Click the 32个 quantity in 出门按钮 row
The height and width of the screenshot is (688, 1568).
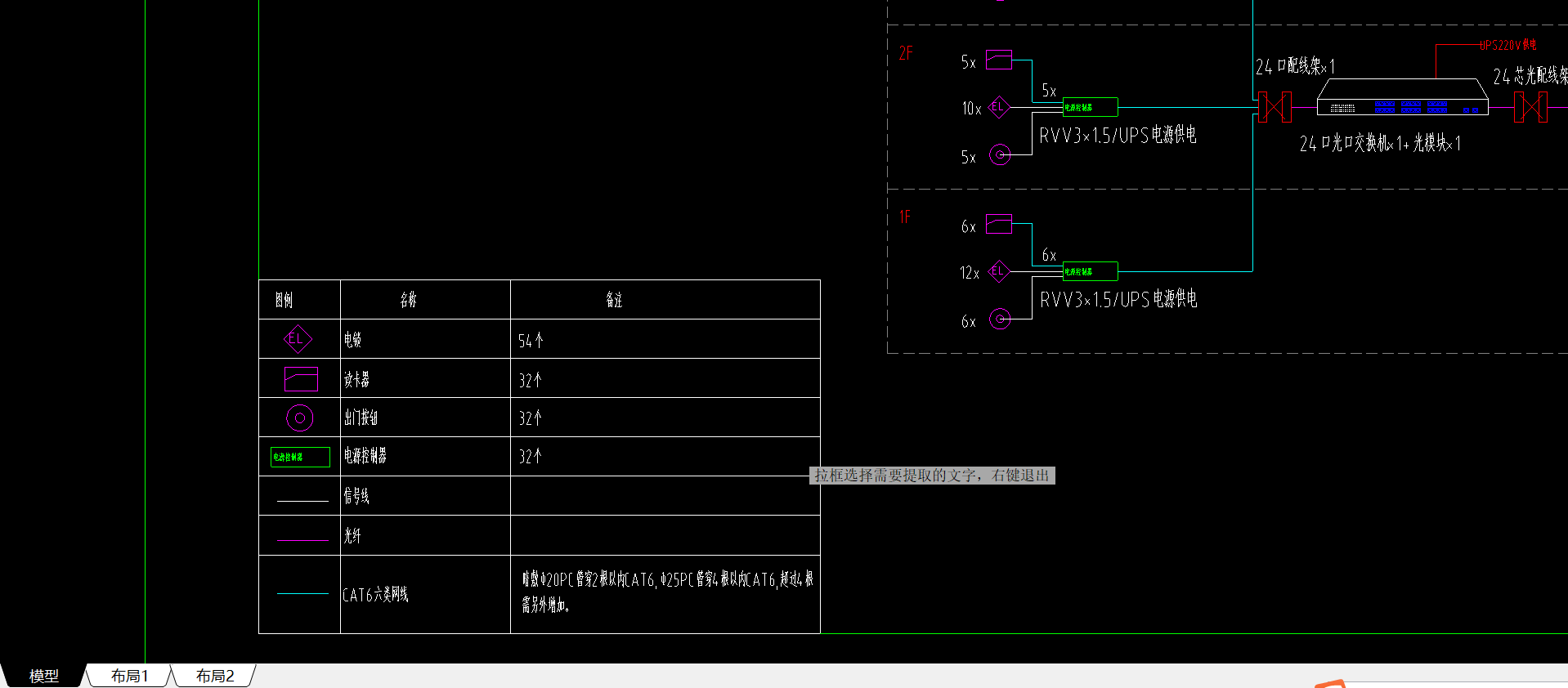(x=531, y=418)
